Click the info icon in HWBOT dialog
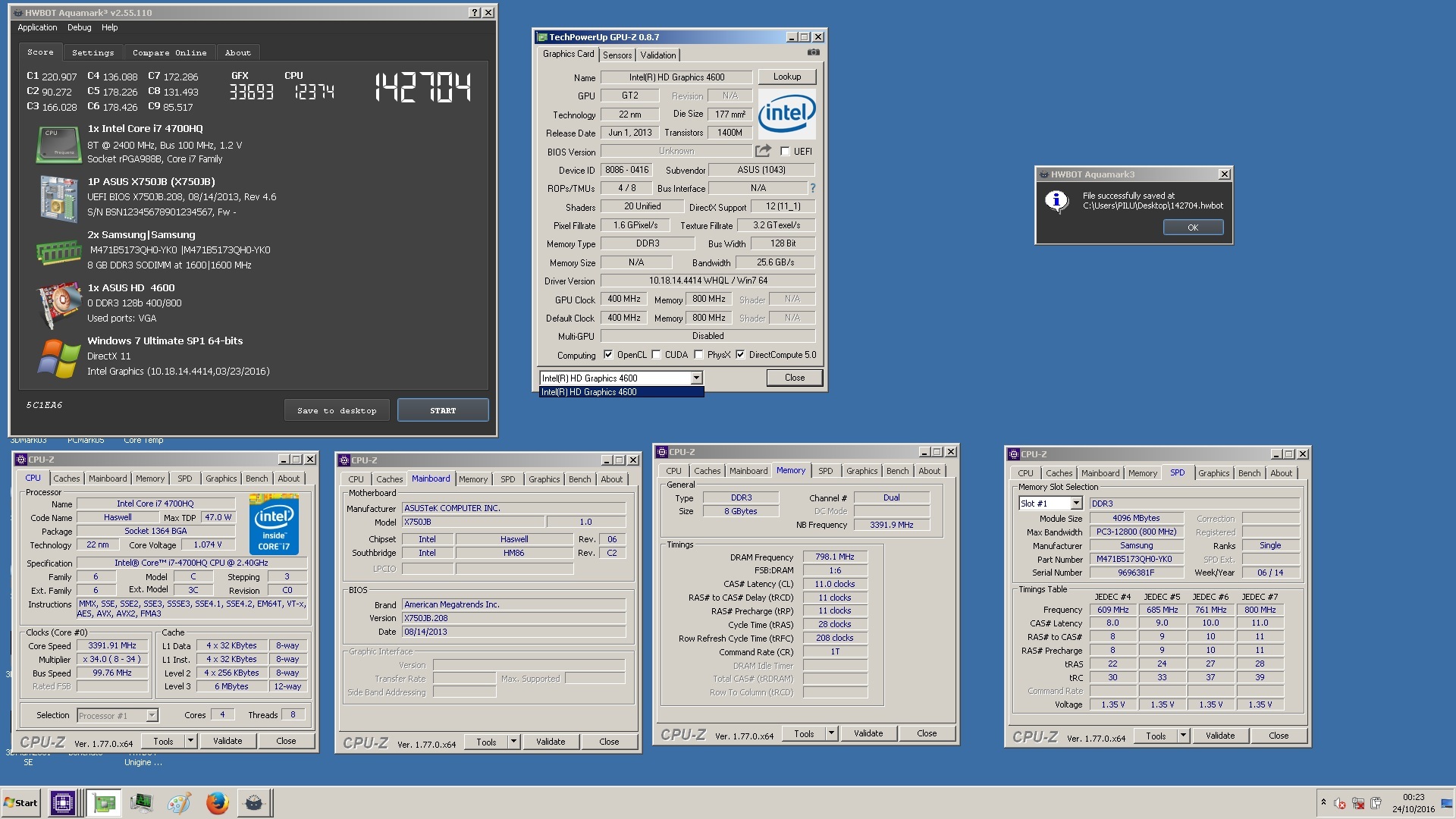Viewport: 1456px width, 819px height. pos(1056,201)
